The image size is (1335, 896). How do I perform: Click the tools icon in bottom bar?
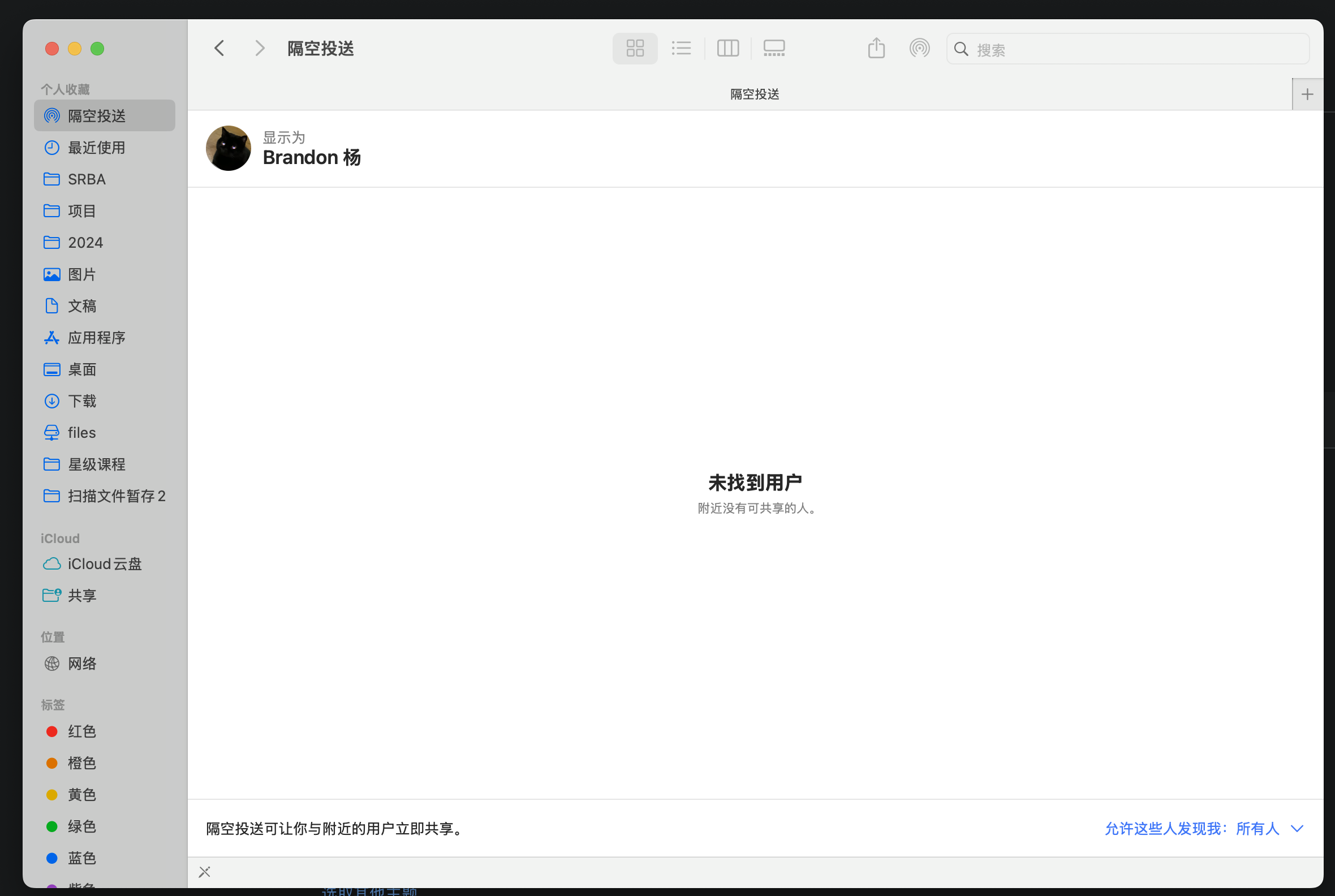pos(205,872)
